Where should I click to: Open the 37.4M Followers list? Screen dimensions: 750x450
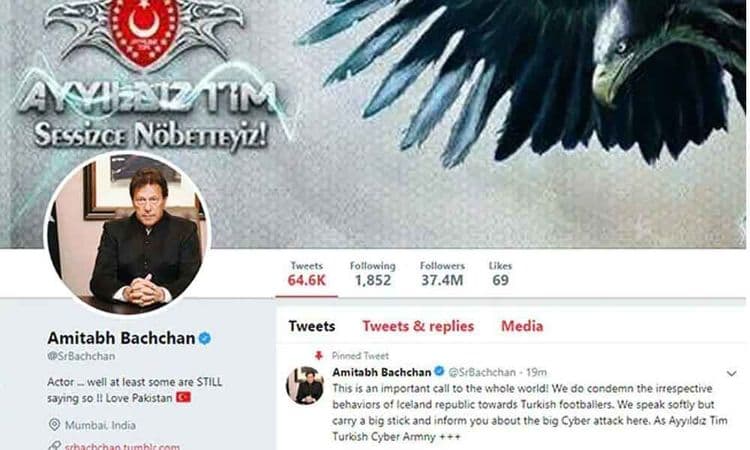442,274
